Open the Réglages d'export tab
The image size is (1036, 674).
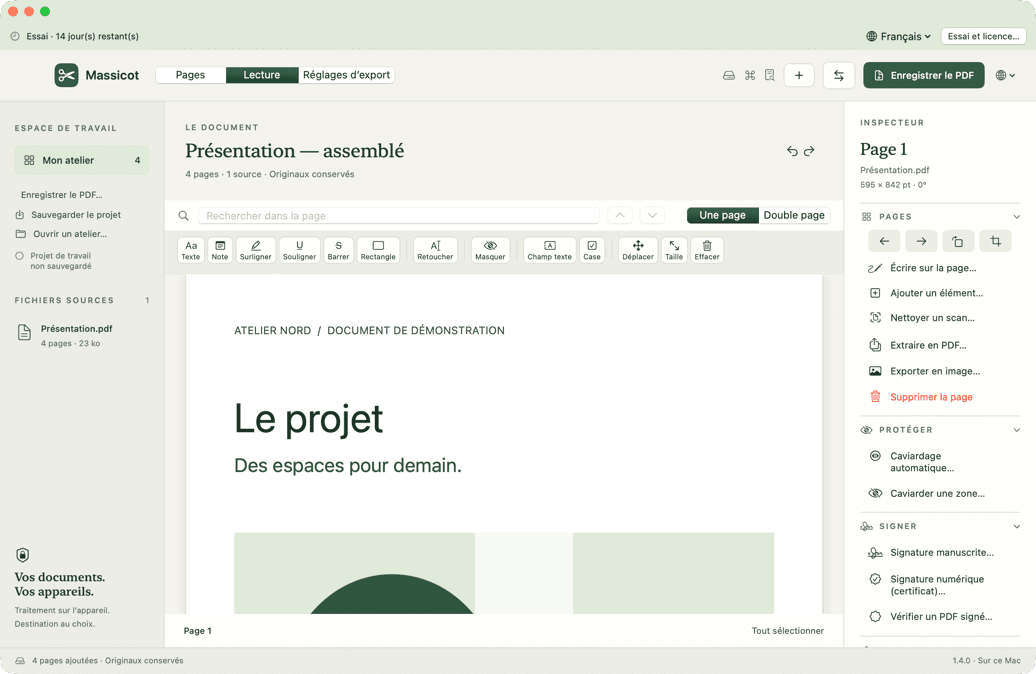click(x=346, y=75)
